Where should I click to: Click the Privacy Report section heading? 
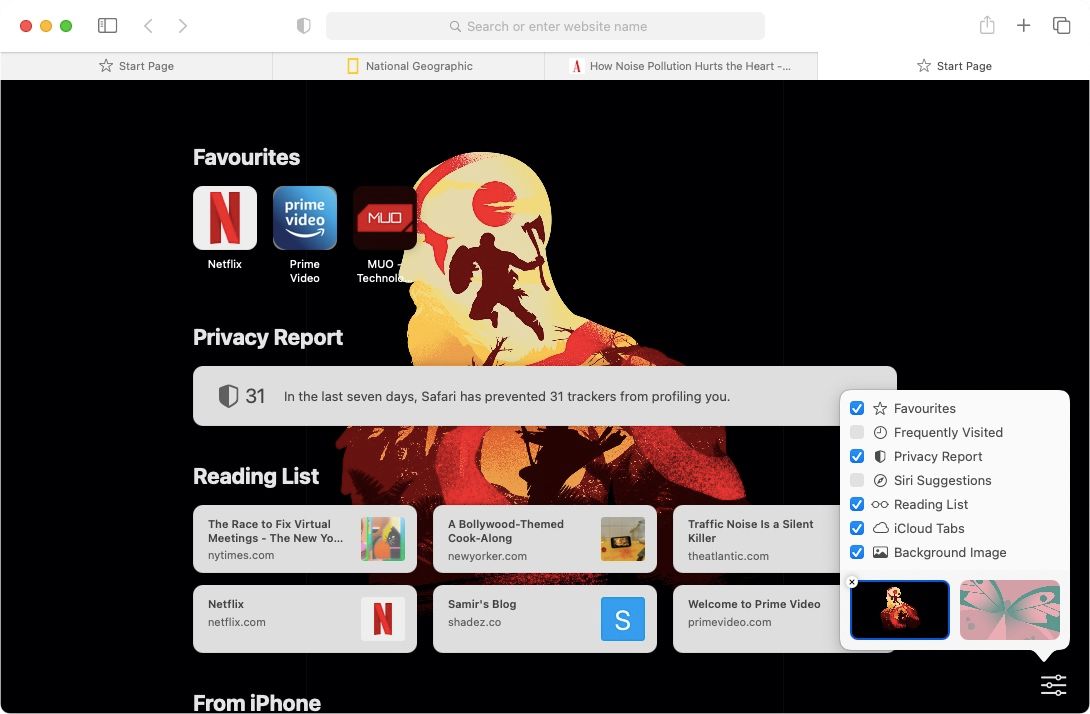click(268, 337)
